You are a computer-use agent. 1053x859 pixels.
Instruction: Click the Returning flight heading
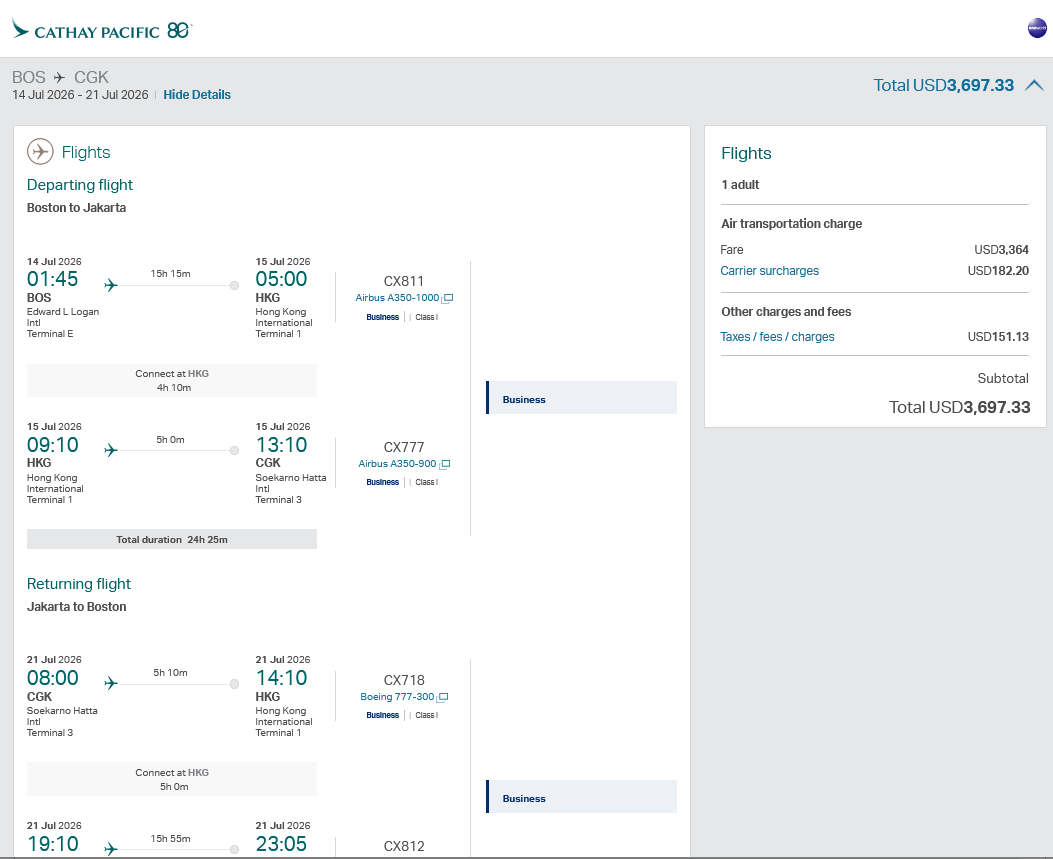pyautogui.click(x=79, y=584)
